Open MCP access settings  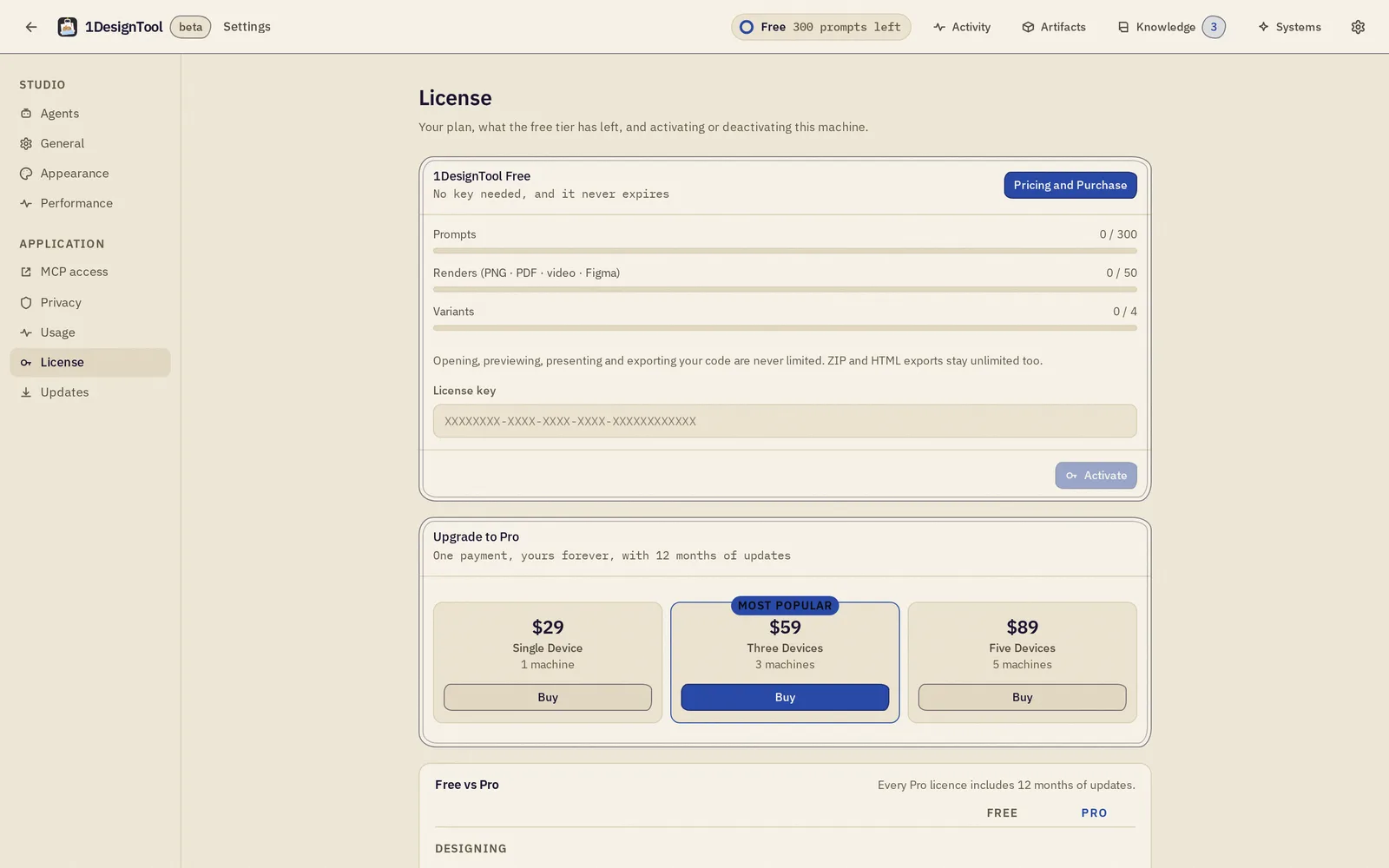coord(90,272)
